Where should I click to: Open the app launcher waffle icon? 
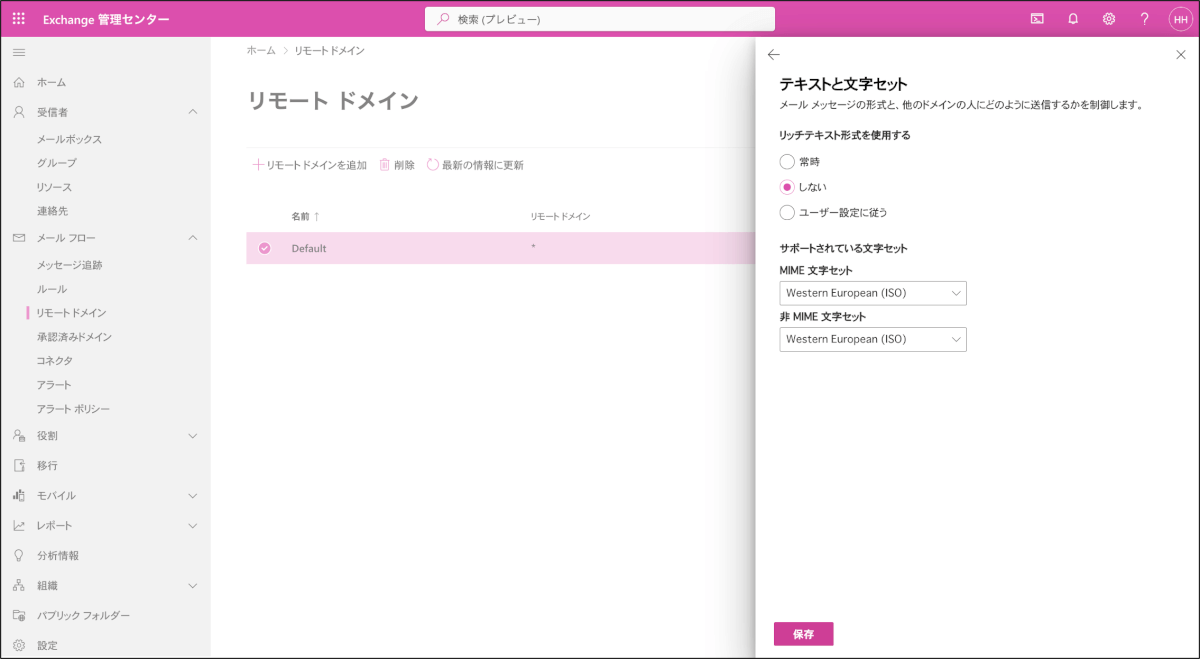click(19, 19)
